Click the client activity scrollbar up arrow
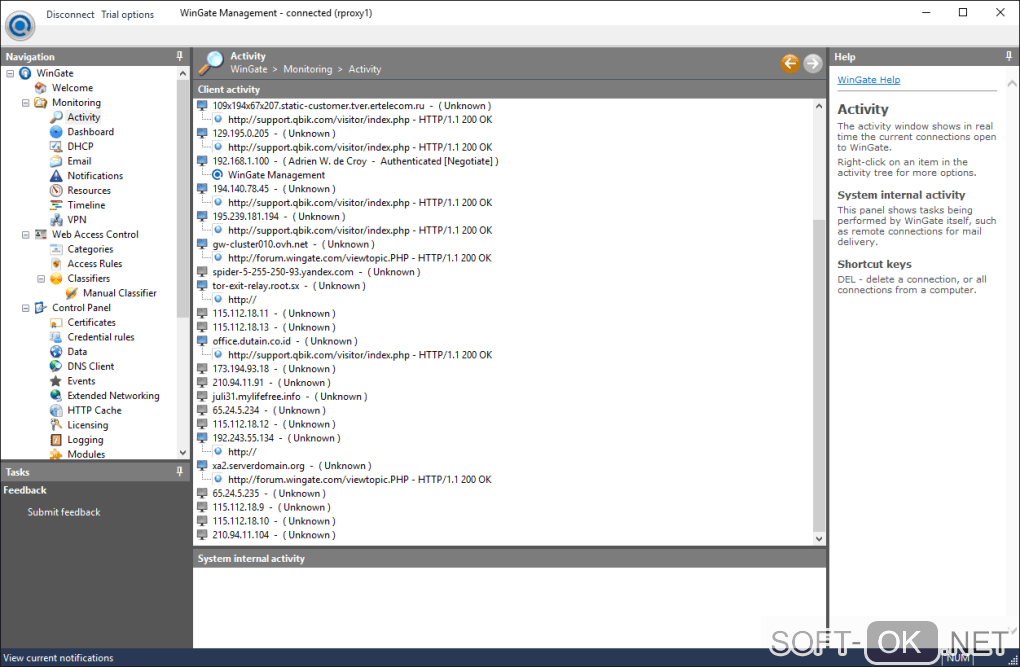 tap(819, 105)
